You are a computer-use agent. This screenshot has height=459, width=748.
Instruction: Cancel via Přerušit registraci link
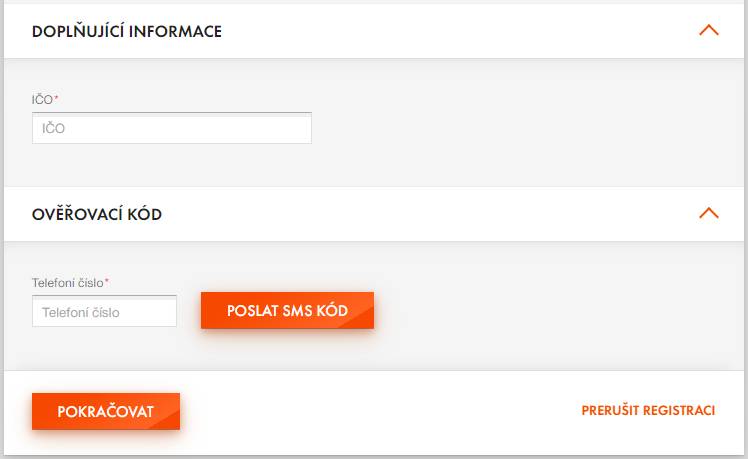(x=648, y=410)
